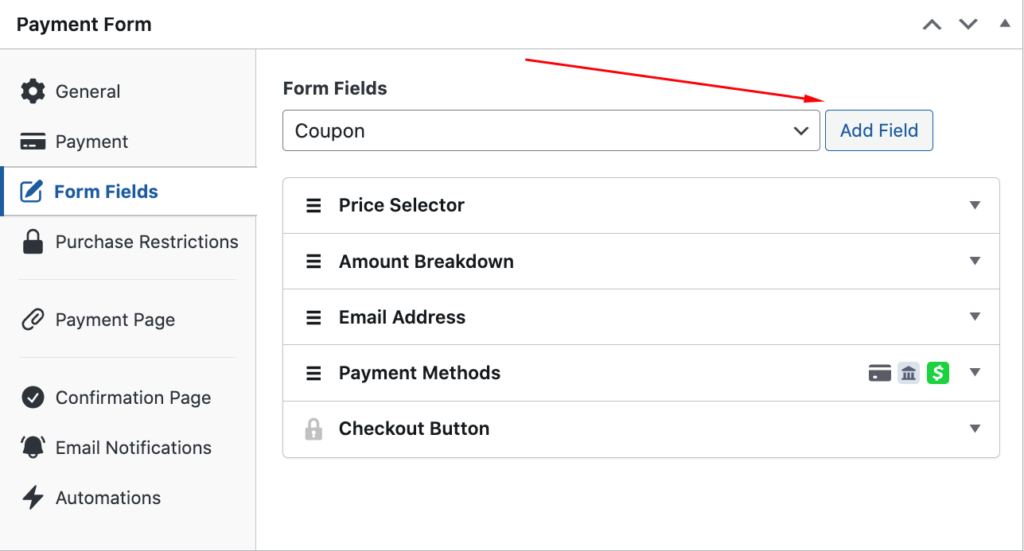
Task: Collapse the Payment Form panel
Action: [x=1005, y=24]
